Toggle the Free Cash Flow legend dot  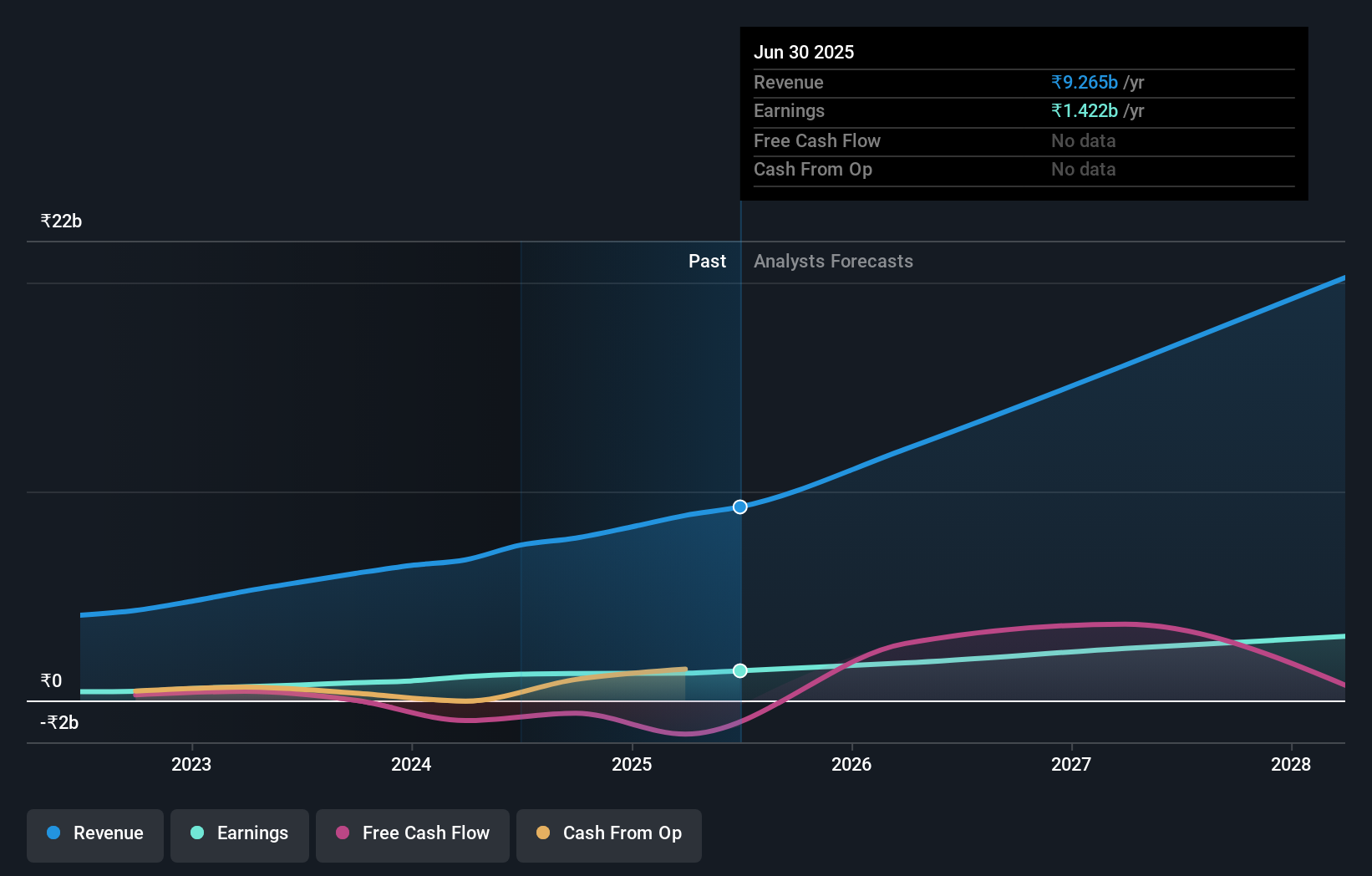pyautogui.click(x=342, y=833)
